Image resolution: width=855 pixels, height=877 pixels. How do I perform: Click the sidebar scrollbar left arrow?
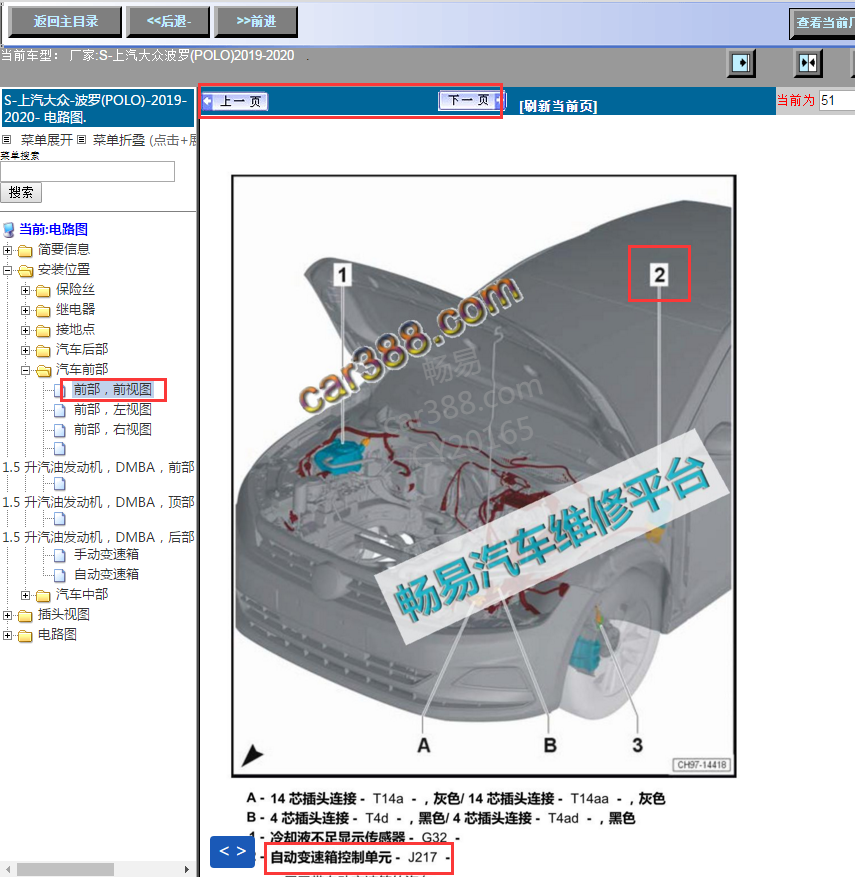(8, 870)
